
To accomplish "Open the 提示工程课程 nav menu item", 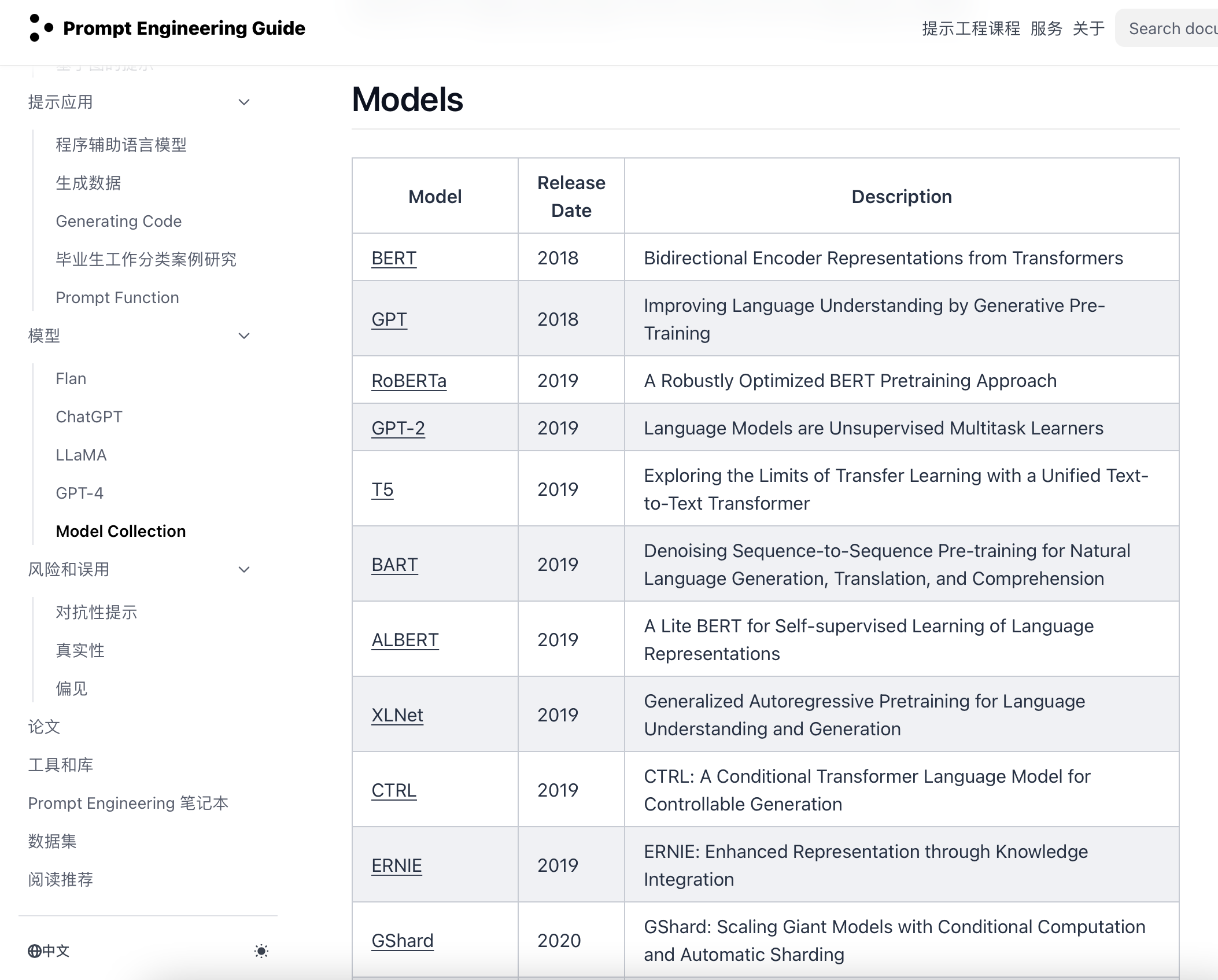I will tap(970, 28).
